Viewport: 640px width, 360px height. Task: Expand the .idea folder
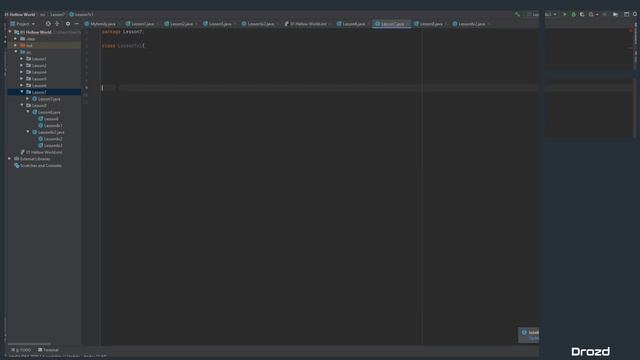point(16,39)
